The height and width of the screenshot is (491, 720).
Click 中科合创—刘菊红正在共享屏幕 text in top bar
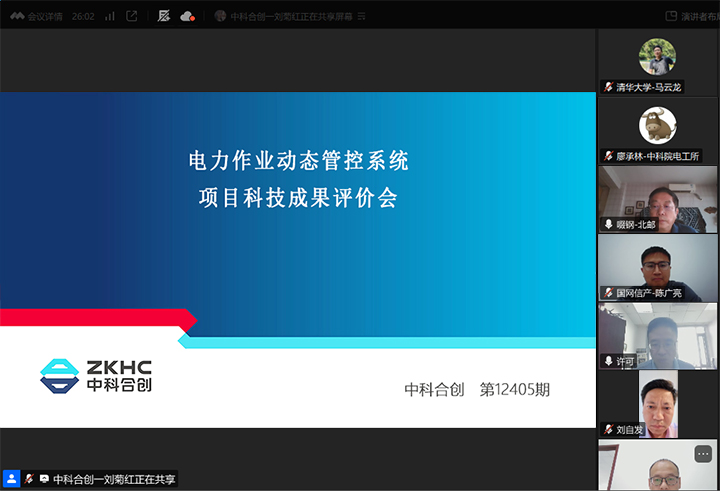[x=292, y=17]
